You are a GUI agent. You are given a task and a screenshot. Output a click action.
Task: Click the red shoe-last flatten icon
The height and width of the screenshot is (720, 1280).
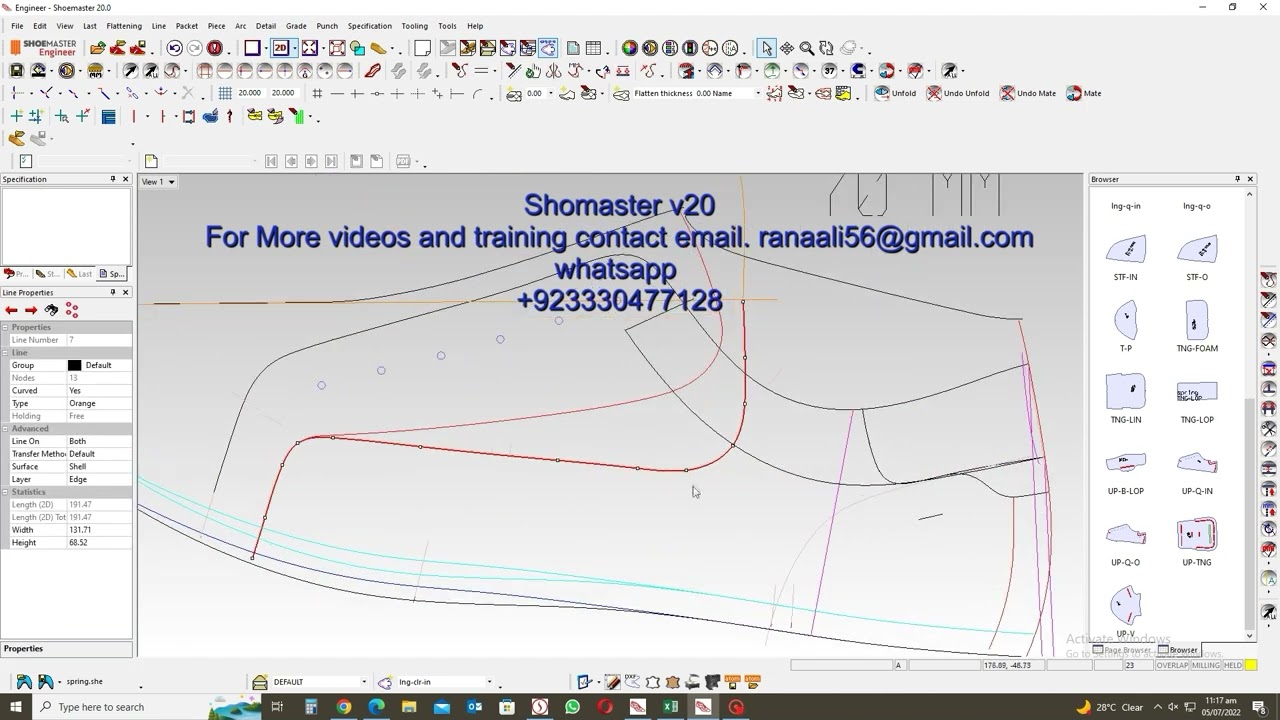(x=373, y=70)
